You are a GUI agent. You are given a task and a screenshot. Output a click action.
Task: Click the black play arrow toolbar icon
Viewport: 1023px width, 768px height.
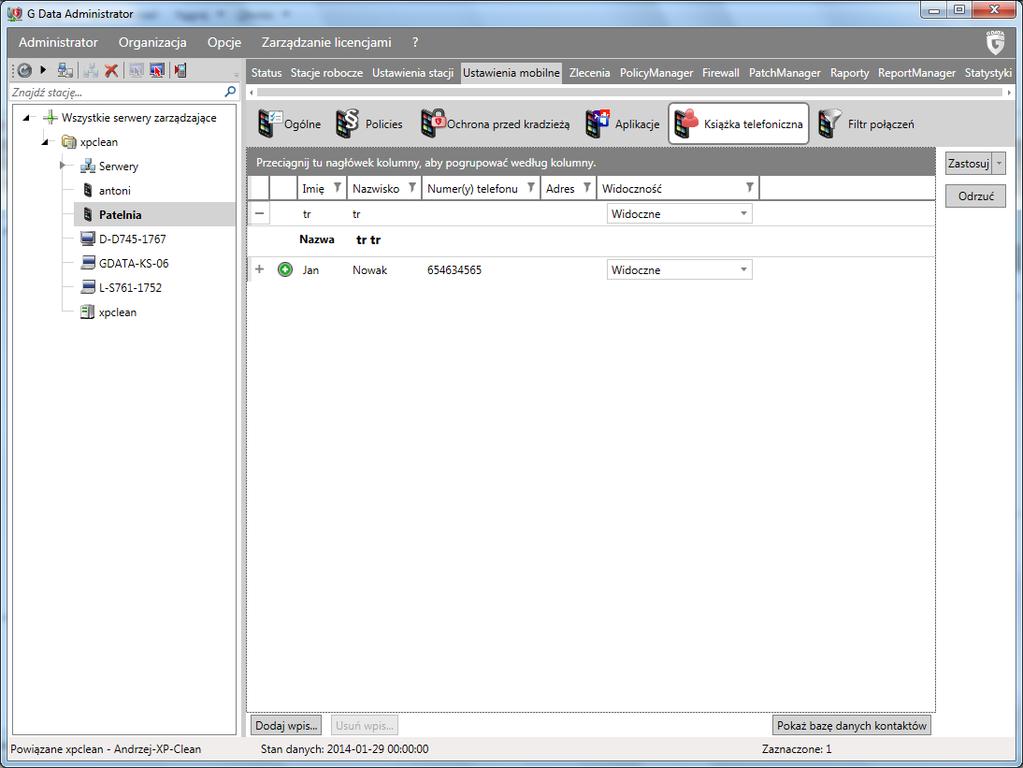43,69
